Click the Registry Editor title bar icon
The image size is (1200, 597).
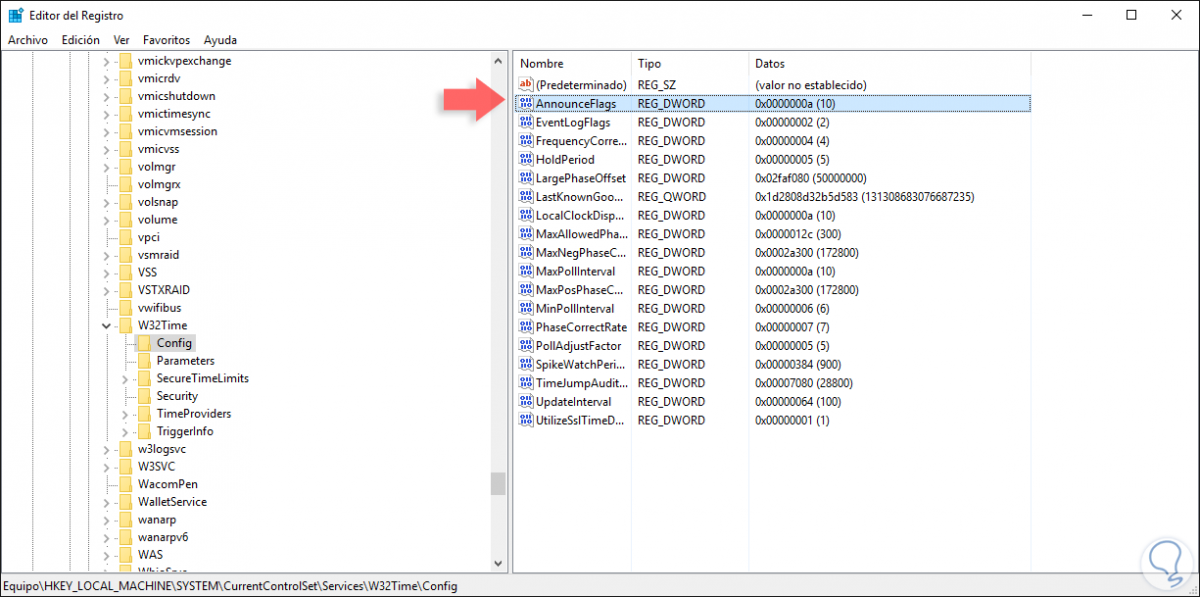click(x=16, y=15)
